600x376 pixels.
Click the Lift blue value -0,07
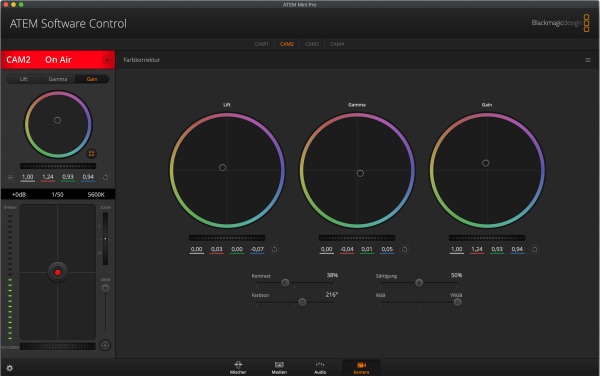(x=257, y=249)
